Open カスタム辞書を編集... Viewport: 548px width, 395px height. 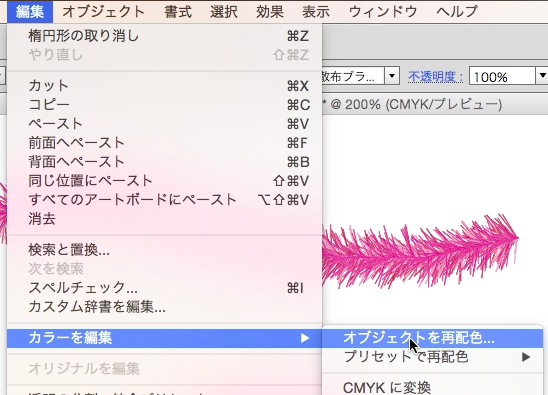(x=164, y=307)
